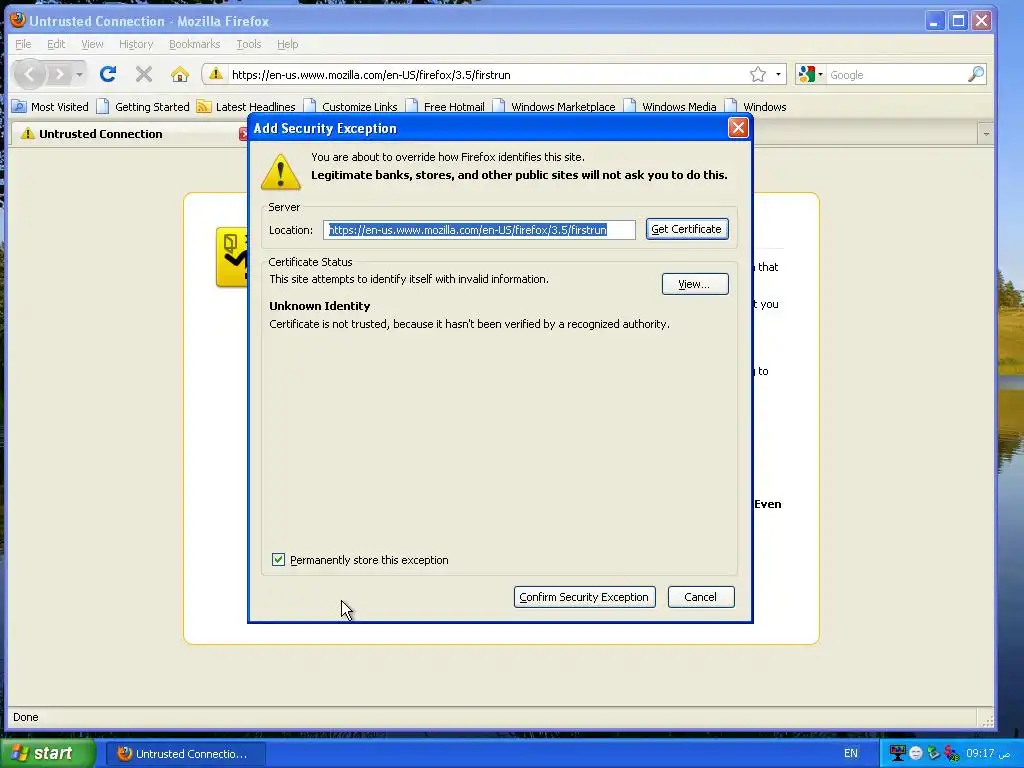Image resolution: width=1024 pixels, height=768 pixels.
Task: Click the Get Certificate button
Action: point(687,229)
